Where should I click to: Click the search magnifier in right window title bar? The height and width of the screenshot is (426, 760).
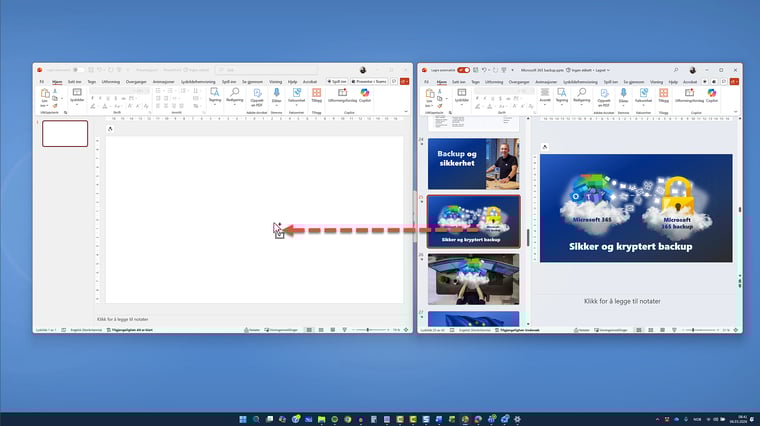(676, 70)
